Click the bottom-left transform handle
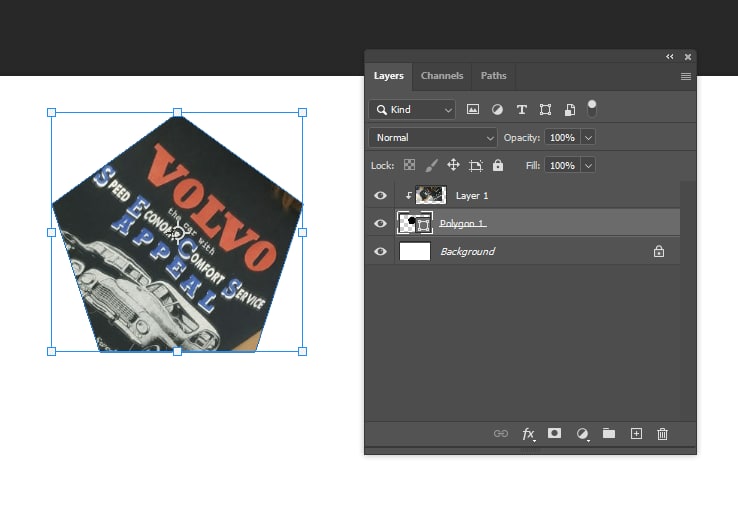The width and height of the screenshot is (738, 505). point(52,351)
